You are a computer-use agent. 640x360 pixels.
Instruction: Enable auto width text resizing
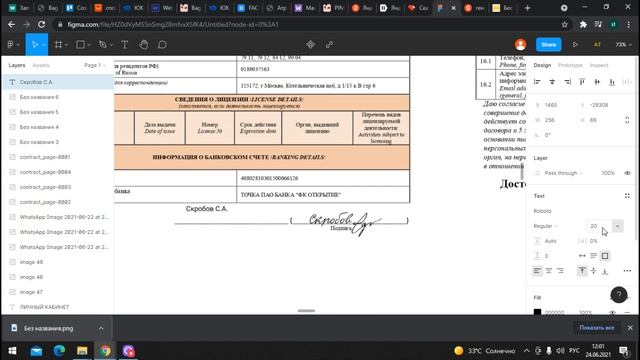pyautogui.click(x=582, y=256)
